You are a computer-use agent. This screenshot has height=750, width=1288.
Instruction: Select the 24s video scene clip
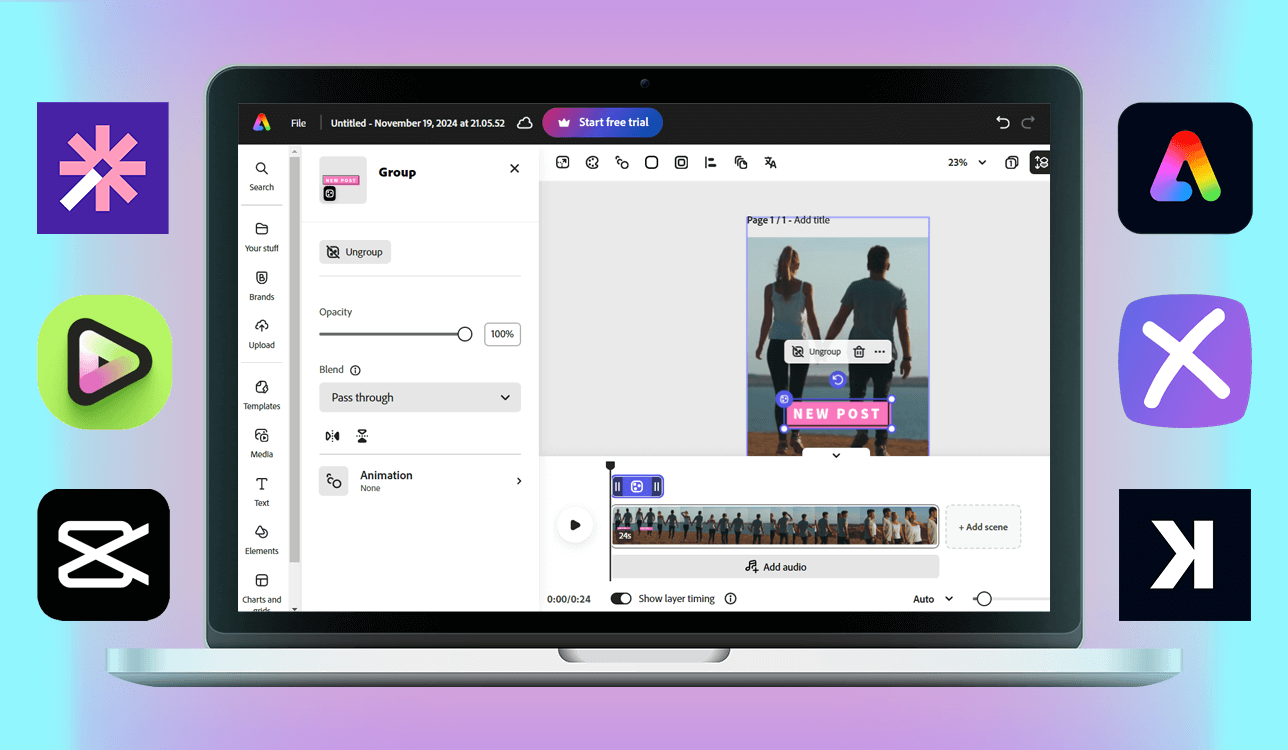coord(775,526)
